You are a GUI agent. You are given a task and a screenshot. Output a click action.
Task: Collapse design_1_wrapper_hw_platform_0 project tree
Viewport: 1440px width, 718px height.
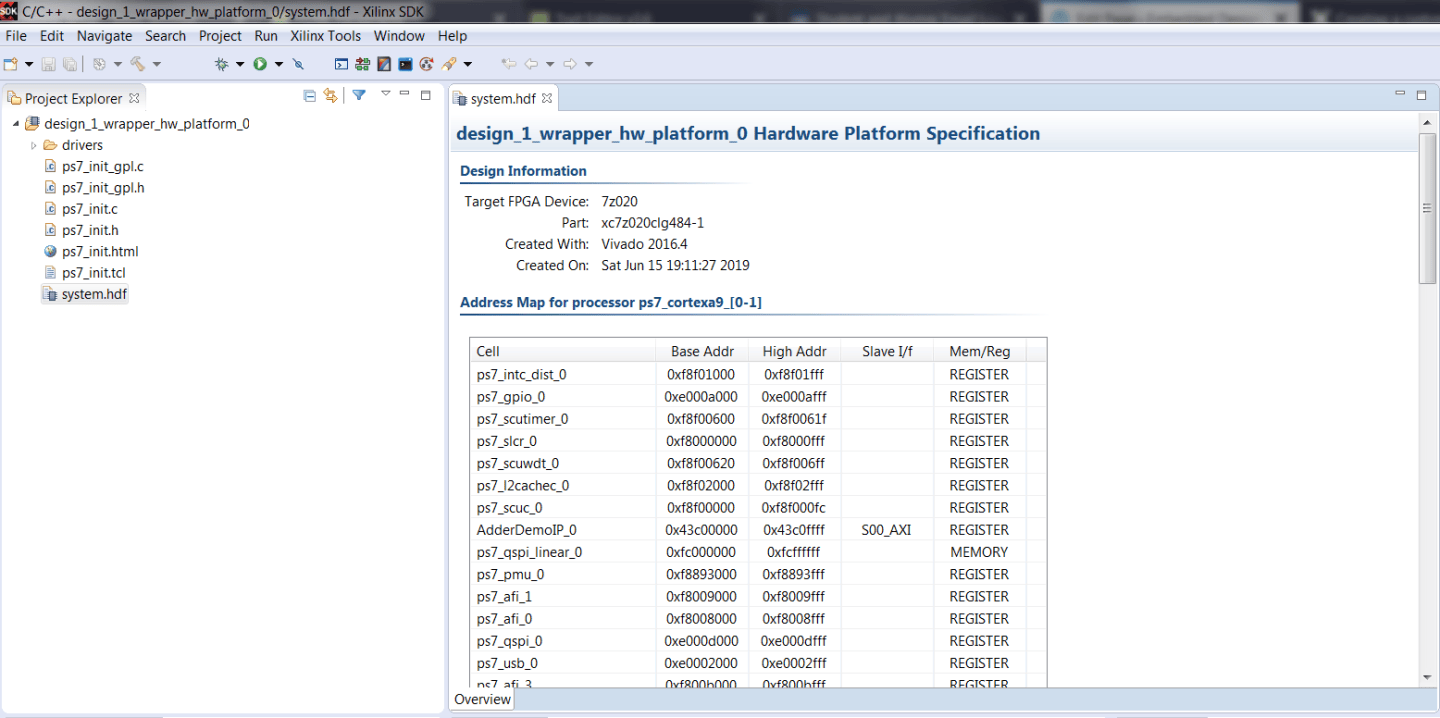16,124
